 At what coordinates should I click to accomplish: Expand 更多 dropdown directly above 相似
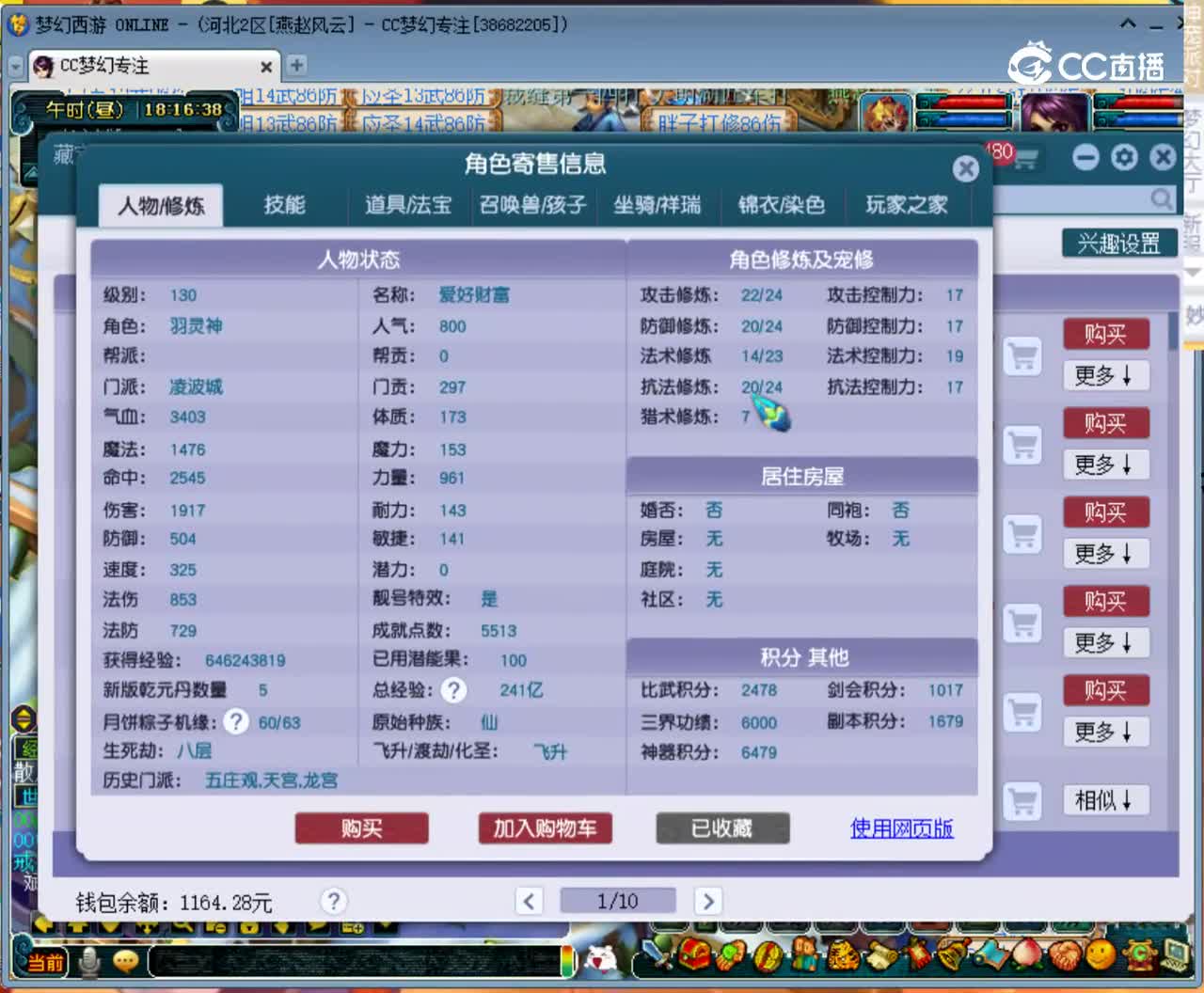(1105, 732)
